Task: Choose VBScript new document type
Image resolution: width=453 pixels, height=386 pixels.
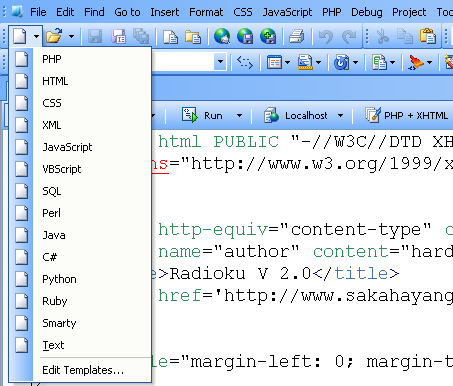Action: click(80, 169)
